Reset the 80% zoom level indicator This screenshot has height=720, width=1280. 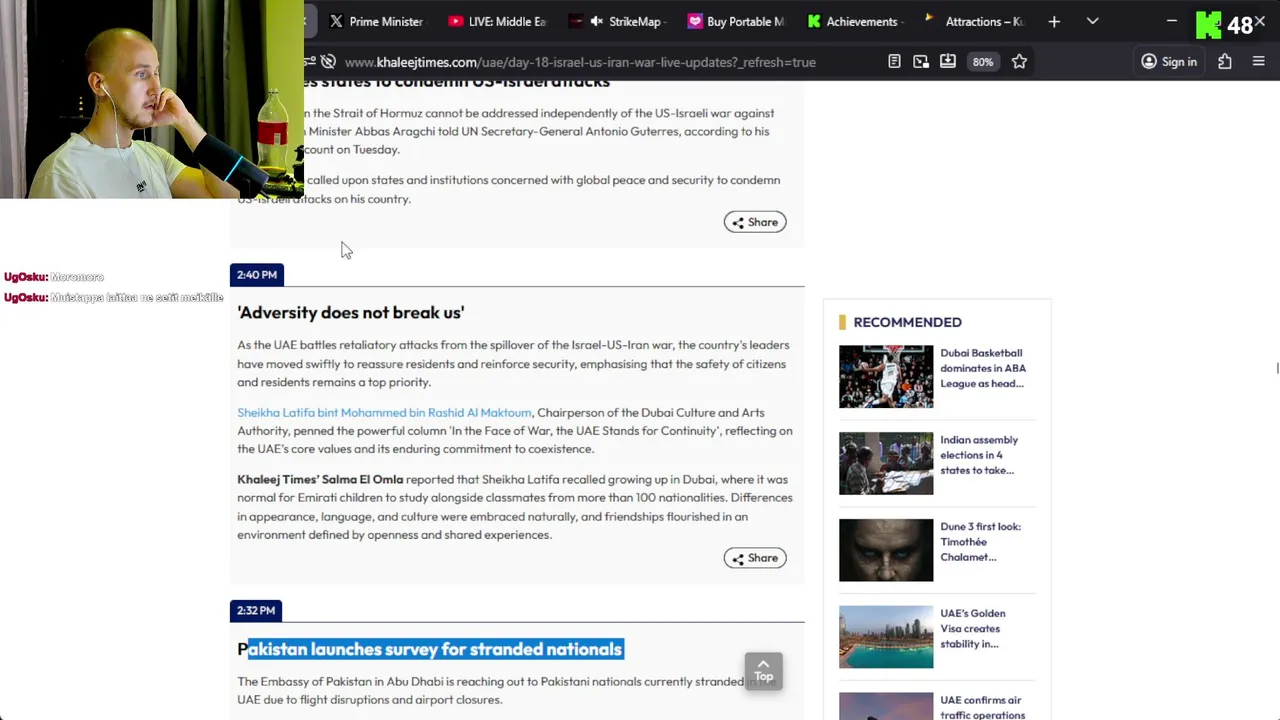coord(983,62)
